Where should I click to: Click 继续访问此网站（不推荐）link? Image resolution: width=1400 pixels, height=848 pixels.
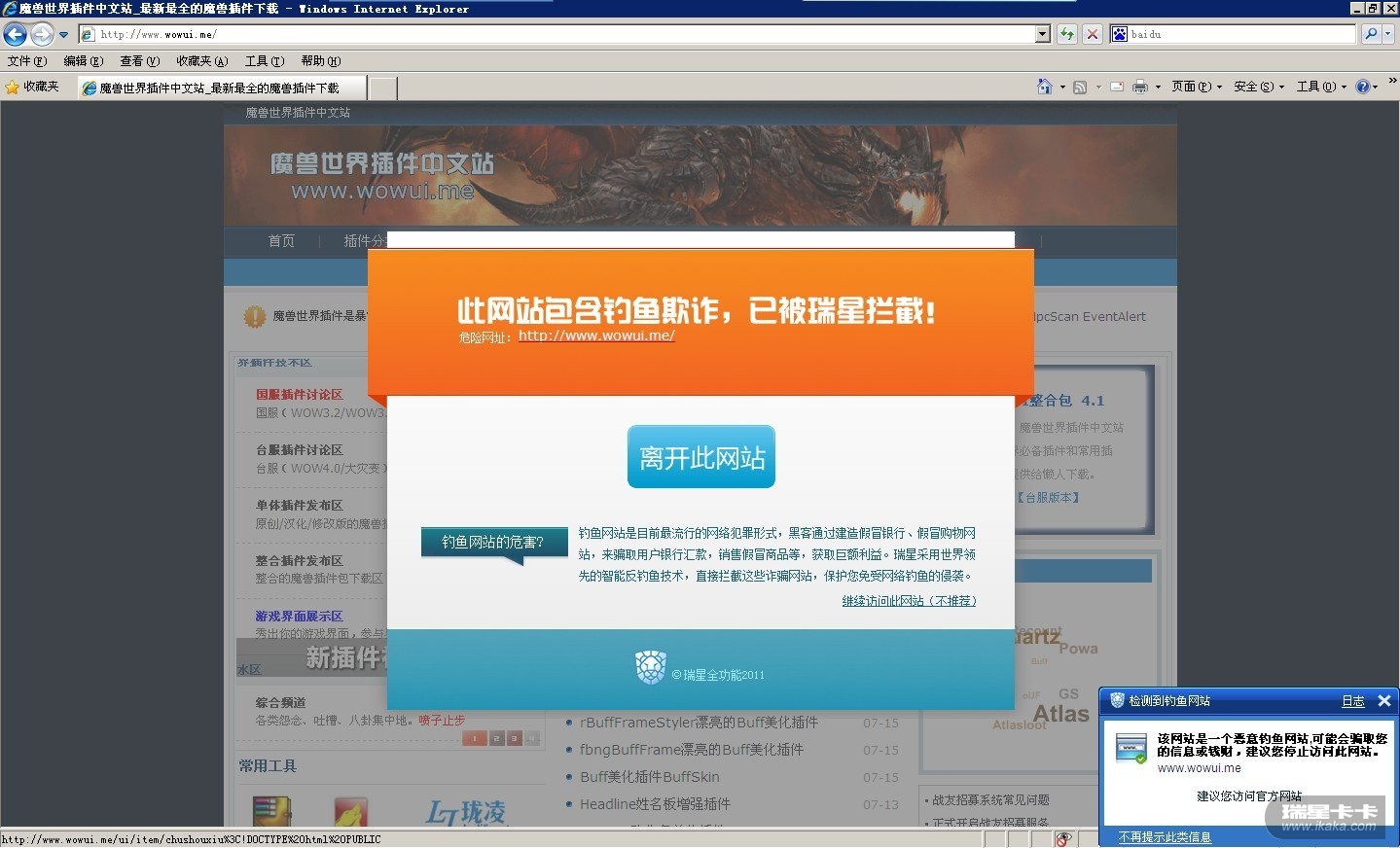coord(909,601)
